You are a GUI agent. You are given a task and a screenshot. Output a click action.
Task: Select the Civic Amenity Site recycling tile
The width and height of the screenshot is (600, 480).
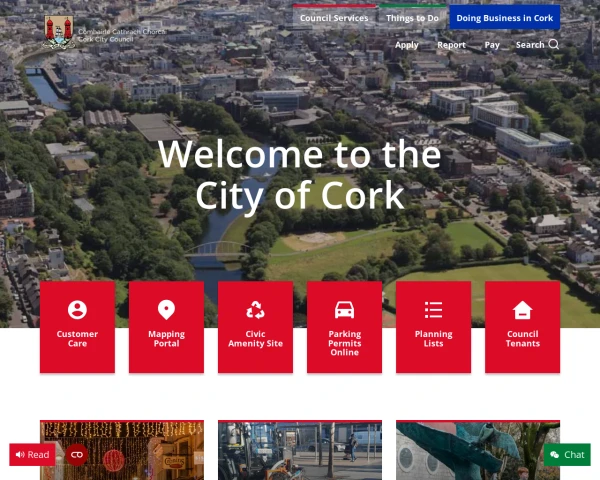click(x=255, y=326)
